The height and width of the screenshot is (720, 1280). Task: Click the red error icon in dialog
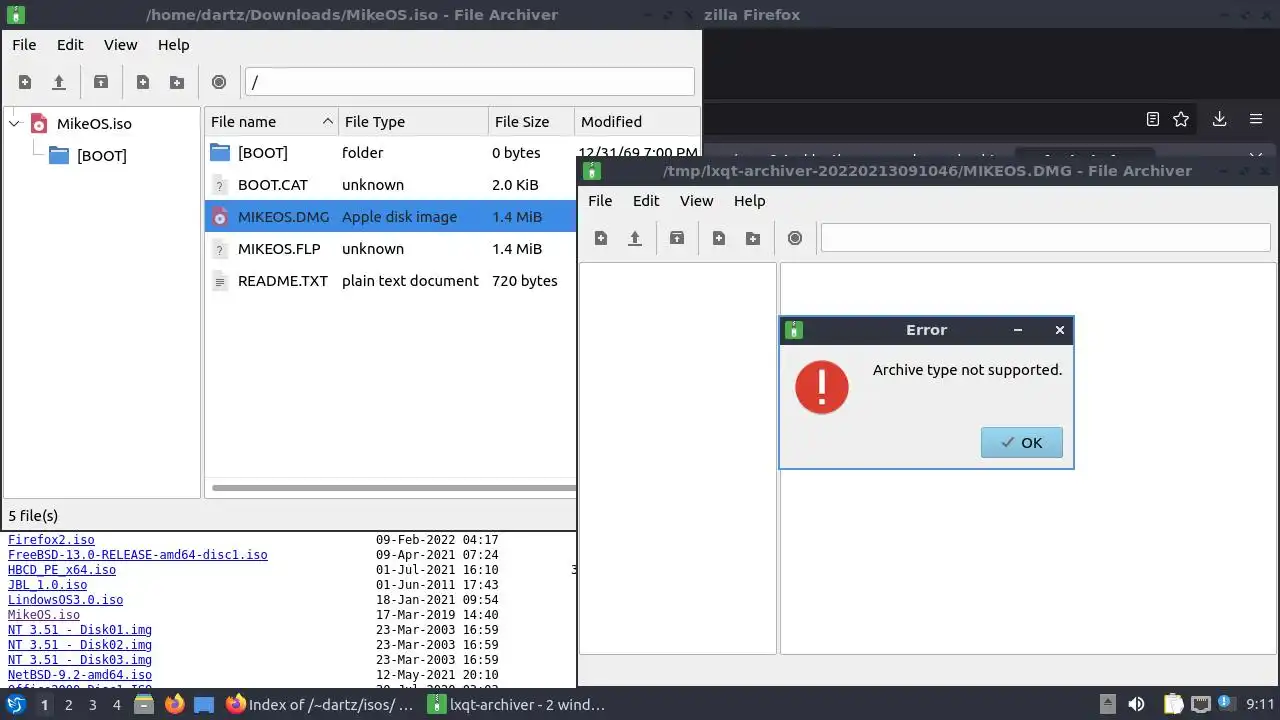coord(822,387)
